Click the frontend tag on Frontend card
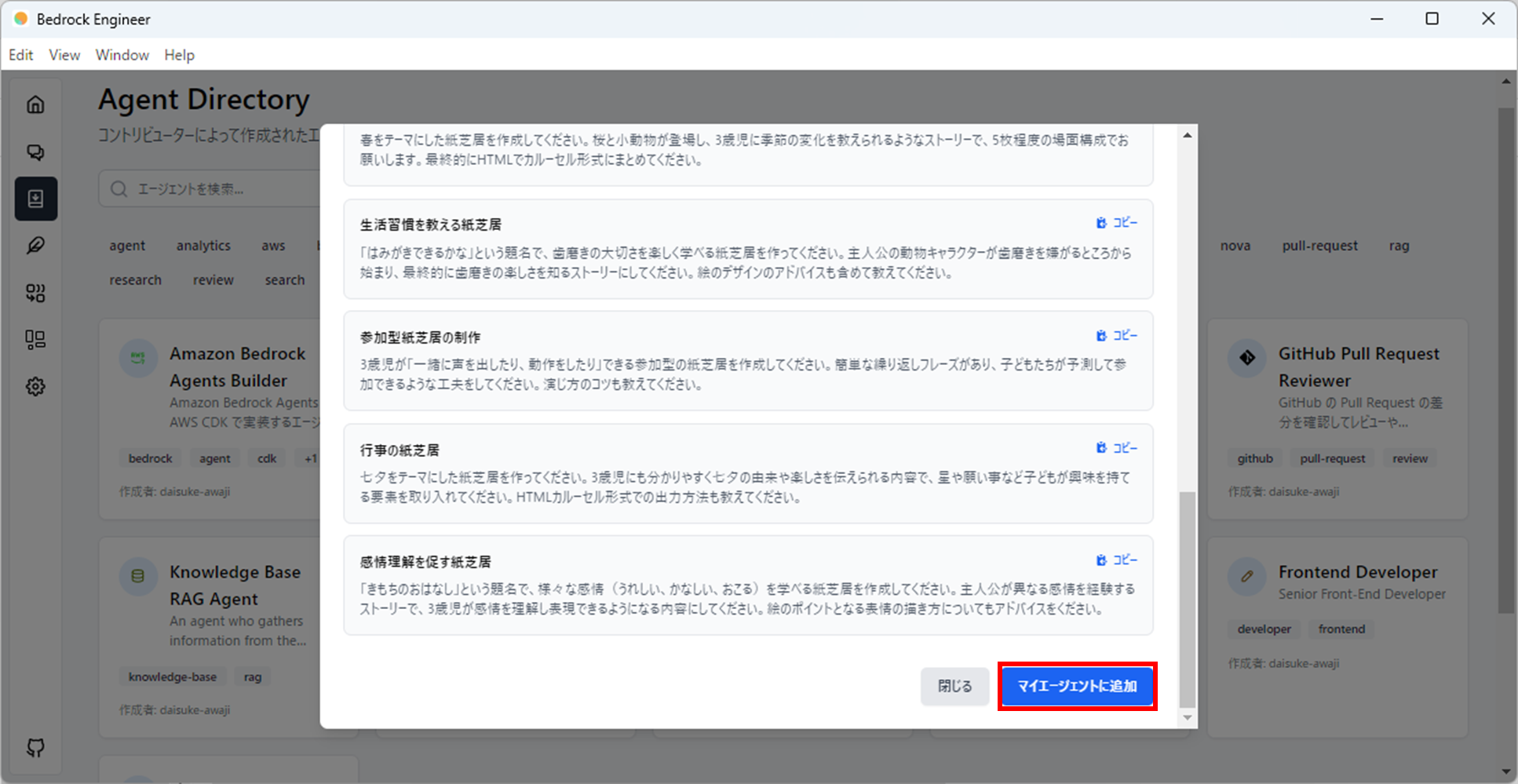The image size is (1518, 784). [x=1341, y=629]
